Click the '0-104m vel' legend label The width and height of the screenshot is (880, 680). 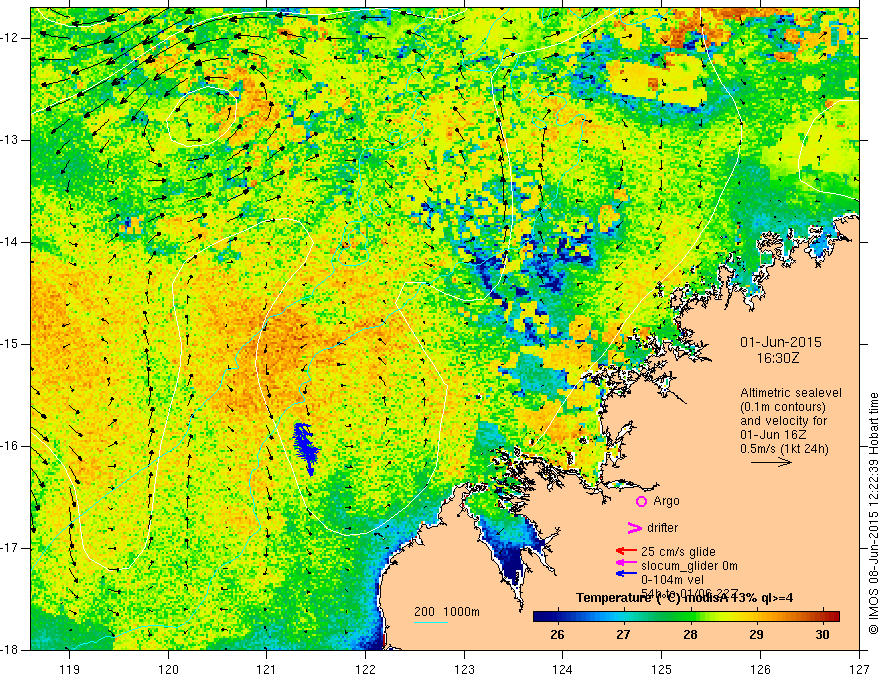(672, 580)
